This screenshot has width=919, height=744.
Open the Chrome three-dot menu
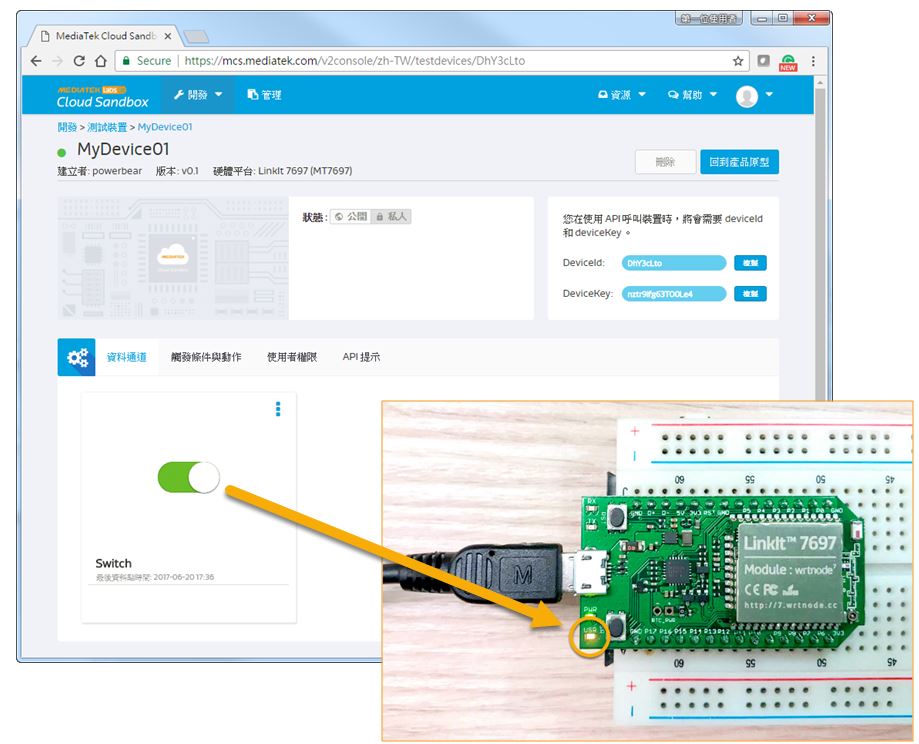click(x=813, y=61)
